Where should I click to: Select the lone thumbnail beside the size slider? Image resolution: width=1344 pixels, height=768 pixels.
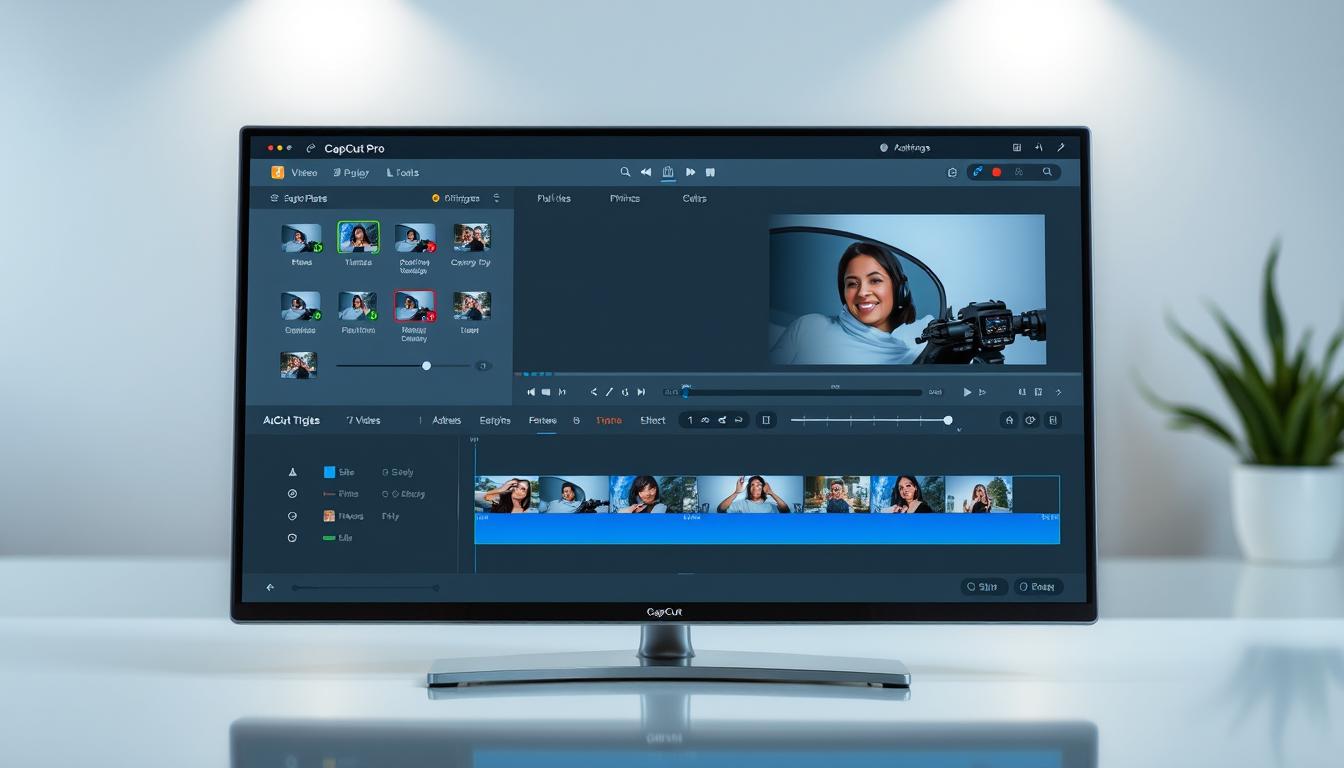299,365
